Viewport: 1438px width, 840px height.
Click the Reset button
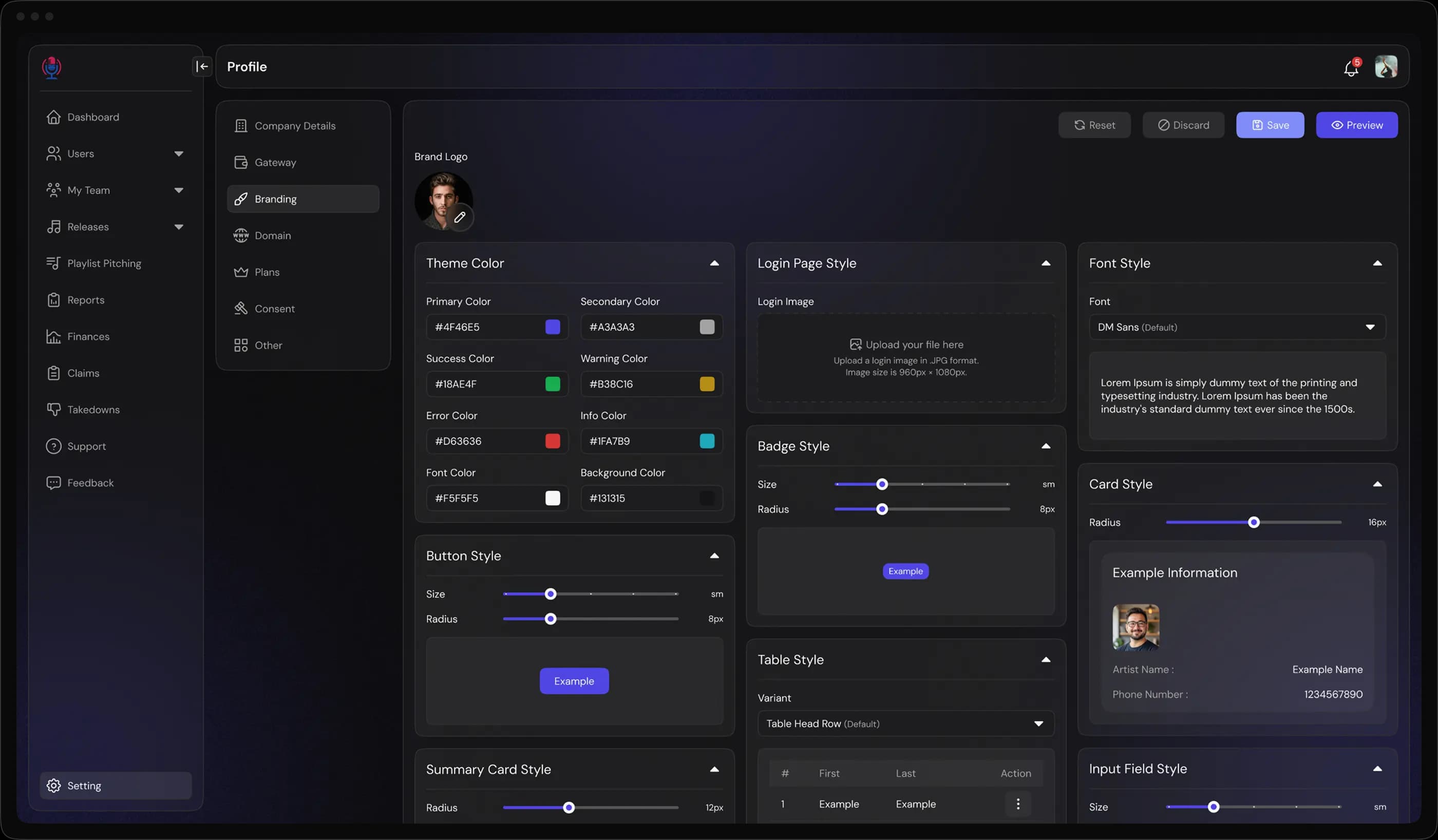[x=1094, y=125]
